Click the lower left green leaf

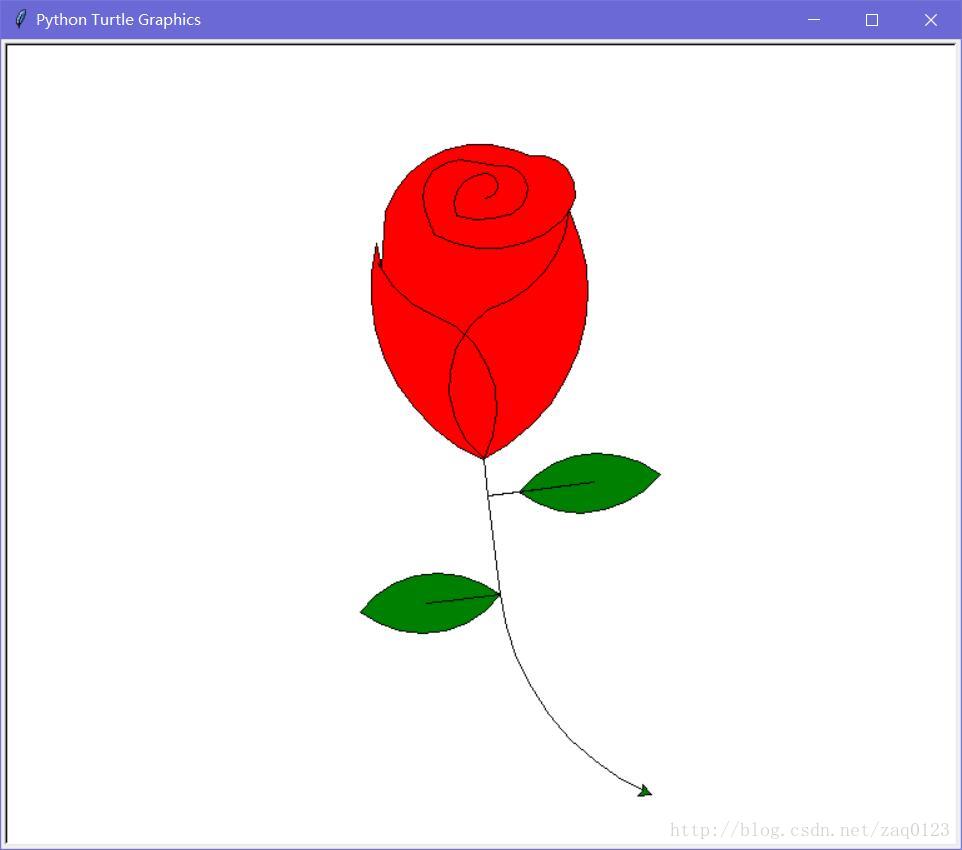[430, 603]
